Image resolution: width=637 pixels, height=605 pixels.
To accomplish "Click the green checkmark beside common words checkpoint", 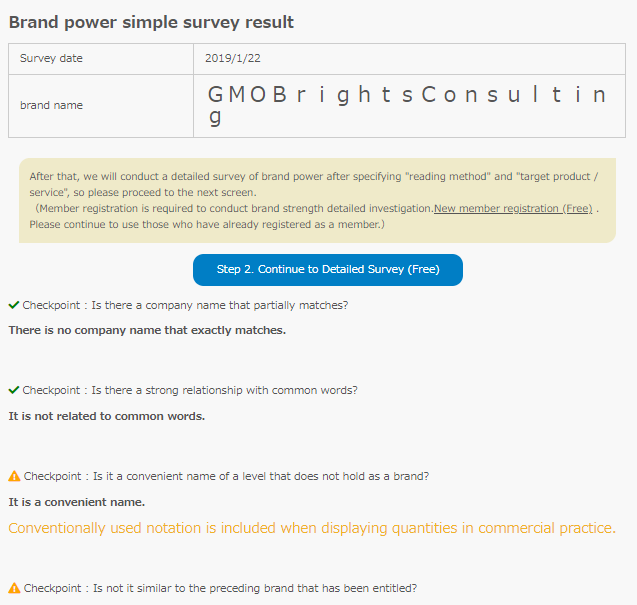I will [14, 390].
